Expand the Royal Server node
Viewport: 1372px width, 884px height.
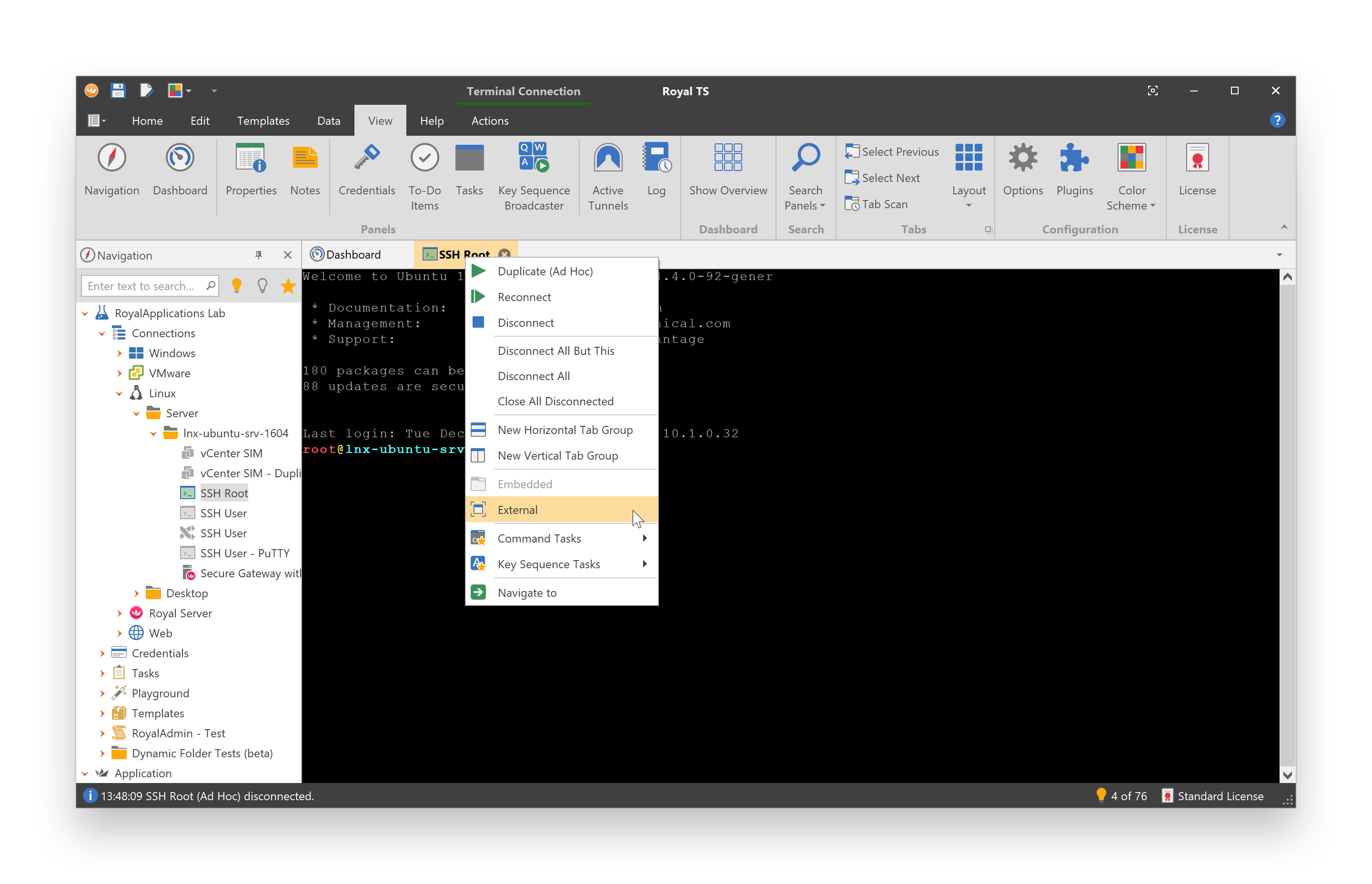(x=120, y=613)
